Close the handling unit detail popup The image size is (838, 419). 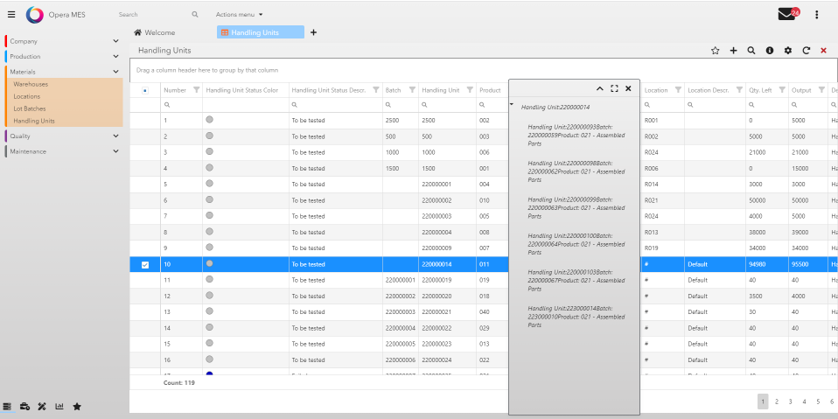click(628, 89)
